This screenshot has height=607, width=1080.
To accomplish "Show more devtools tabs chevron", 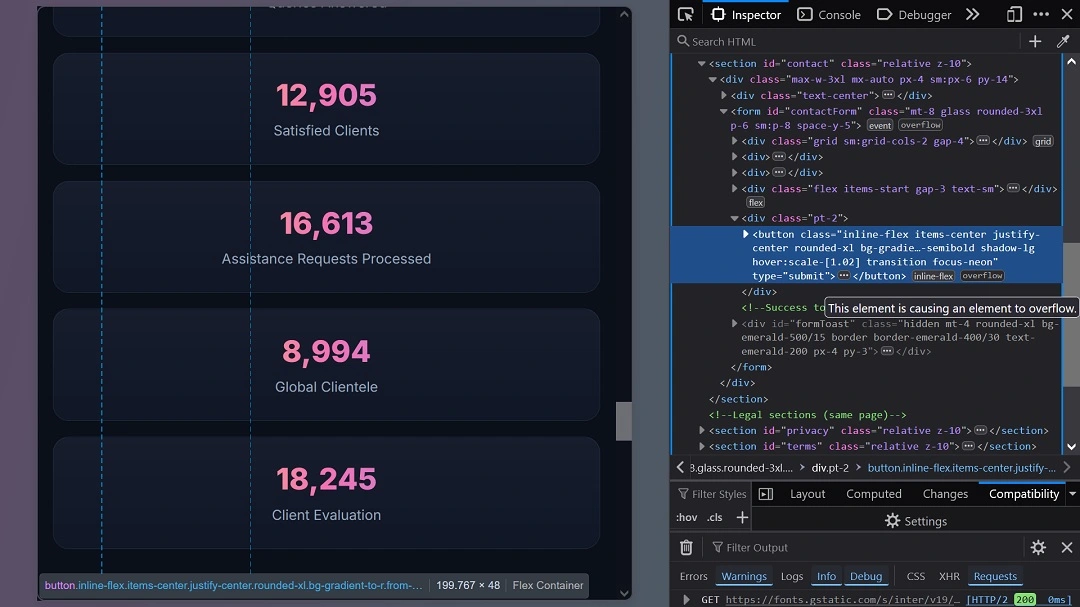I will (973, 14).
